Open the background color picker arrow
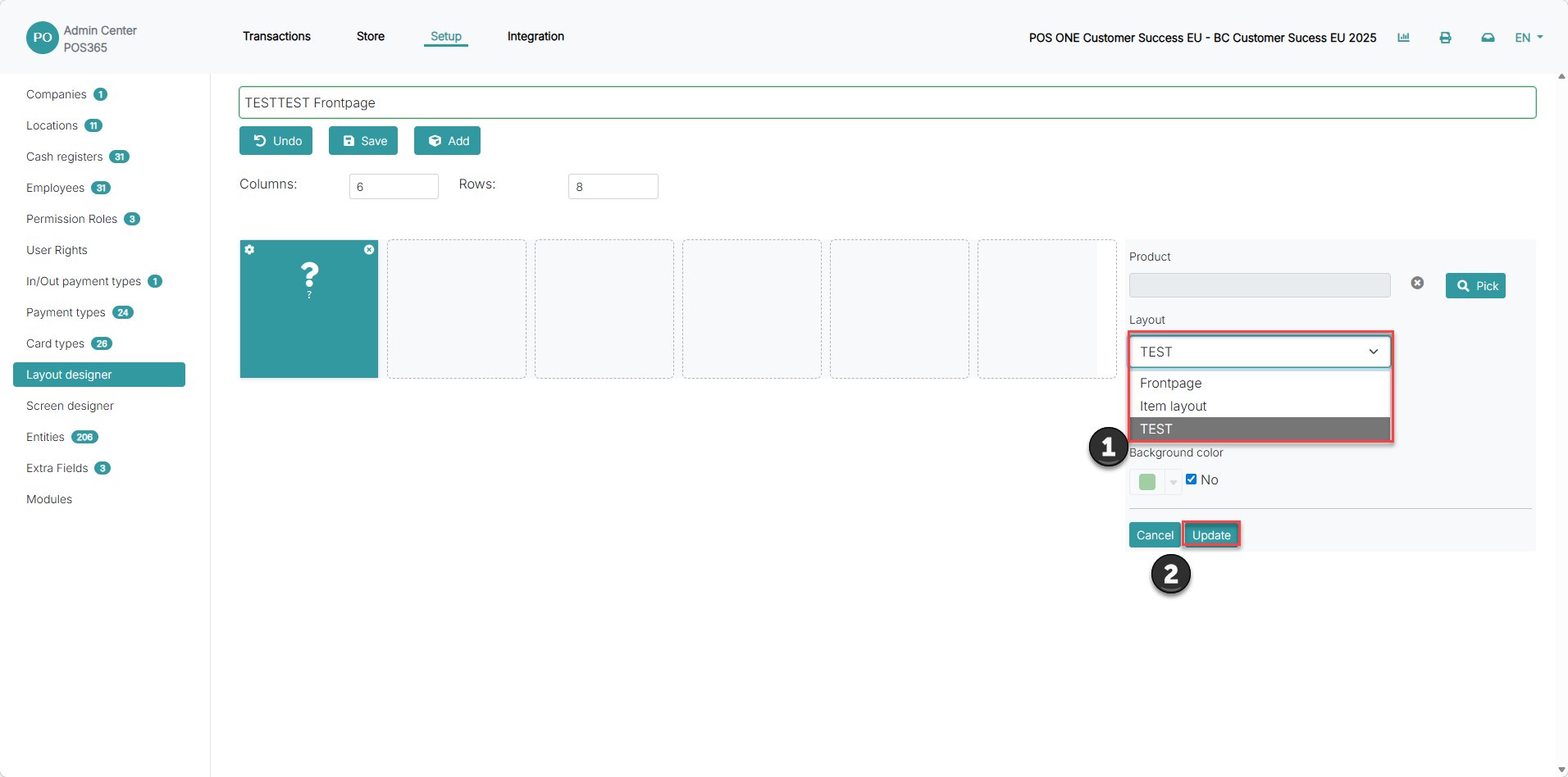 pos(1174,482)
